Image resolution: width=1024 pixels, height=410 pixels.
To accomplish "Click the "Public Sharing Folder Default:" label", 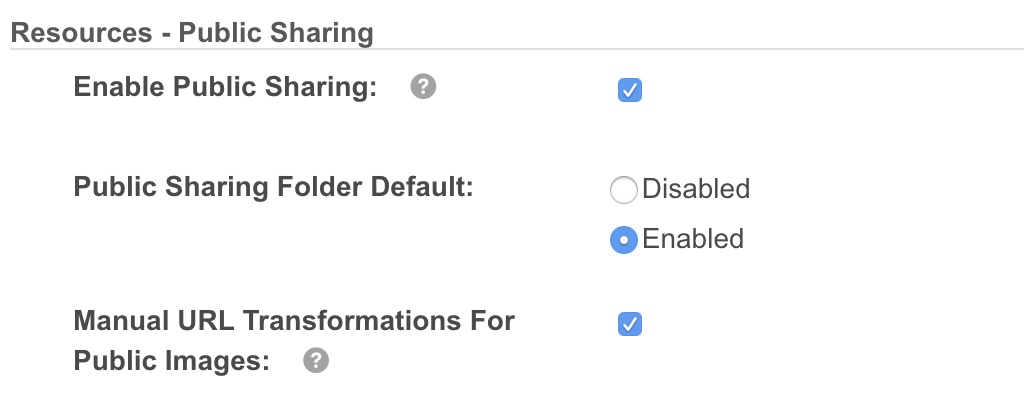I will tap(273, 187).
